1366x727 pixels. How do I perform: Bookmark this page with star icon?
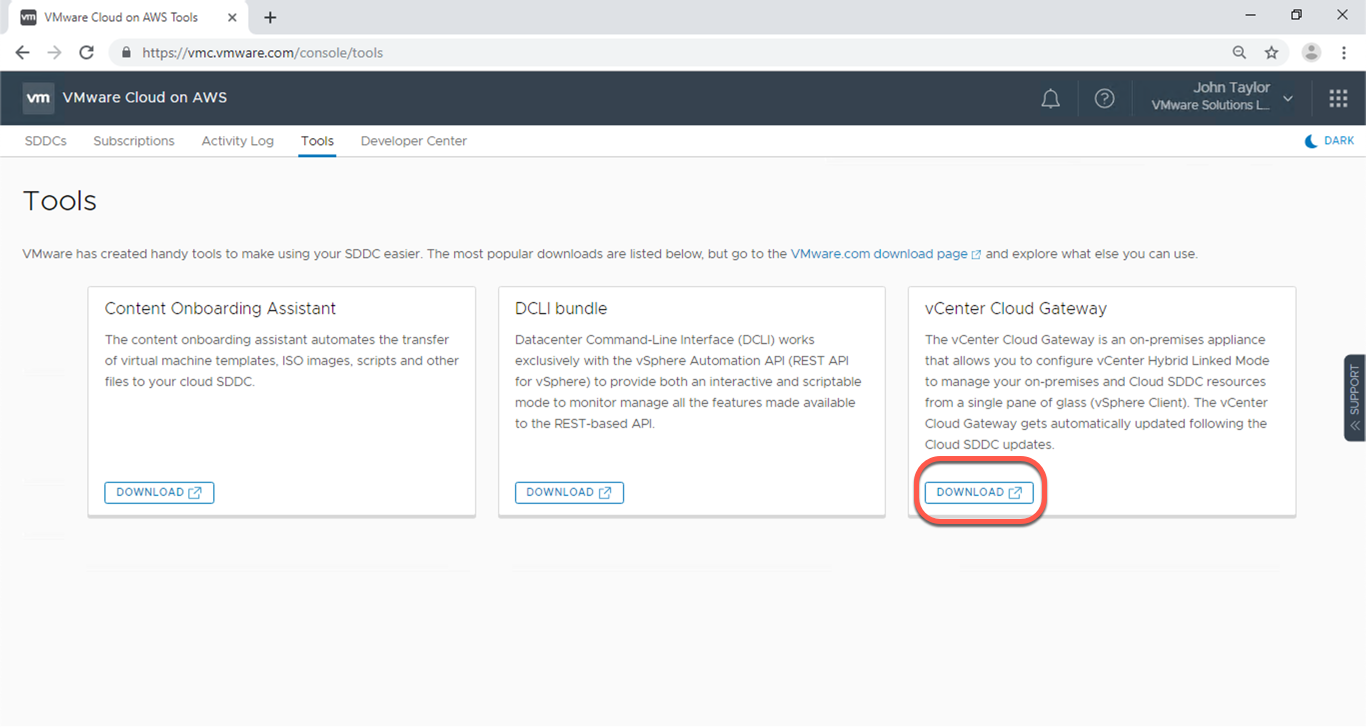point(1271,53)
